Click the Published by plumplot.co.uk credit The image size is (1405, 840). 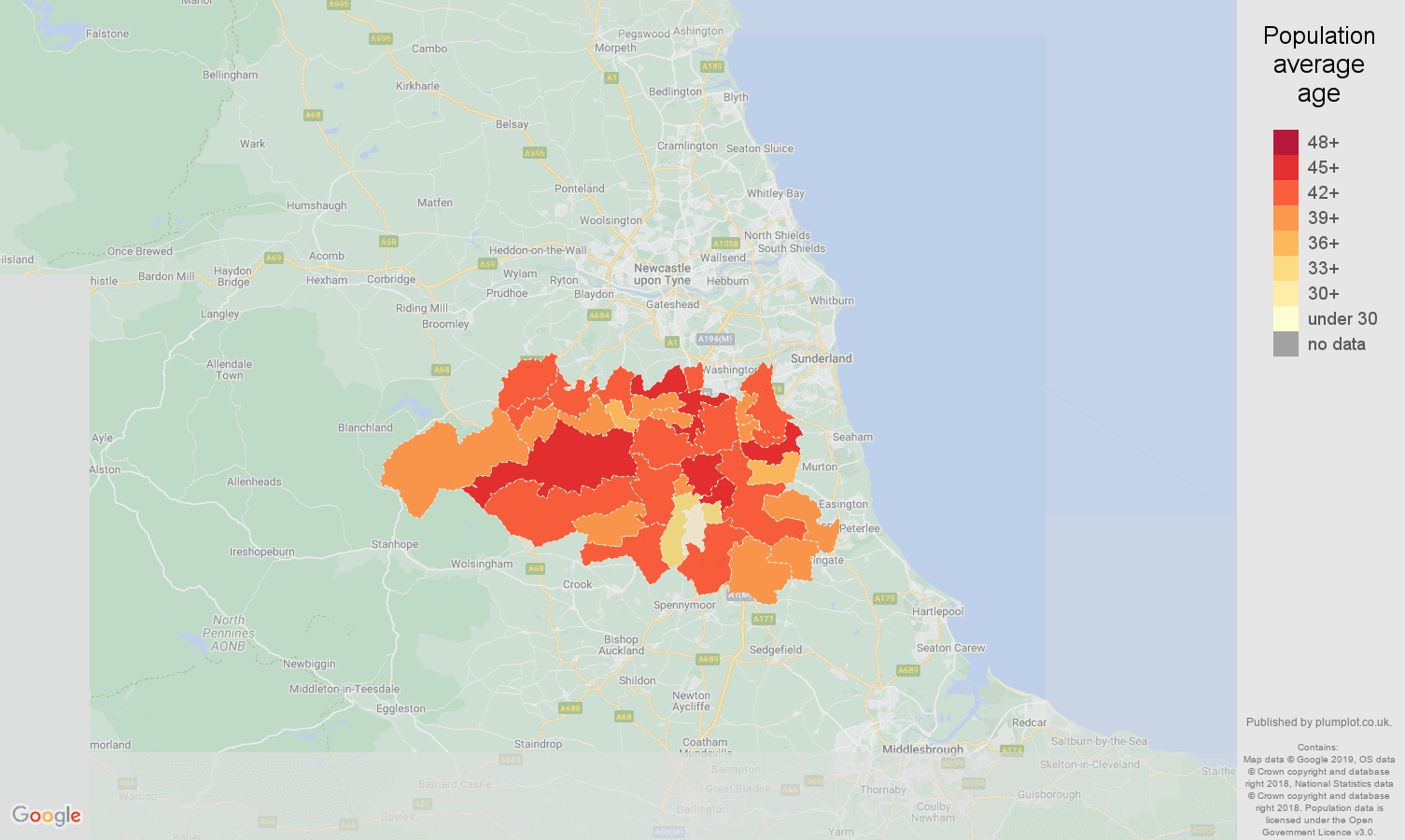pos(1318,722)
